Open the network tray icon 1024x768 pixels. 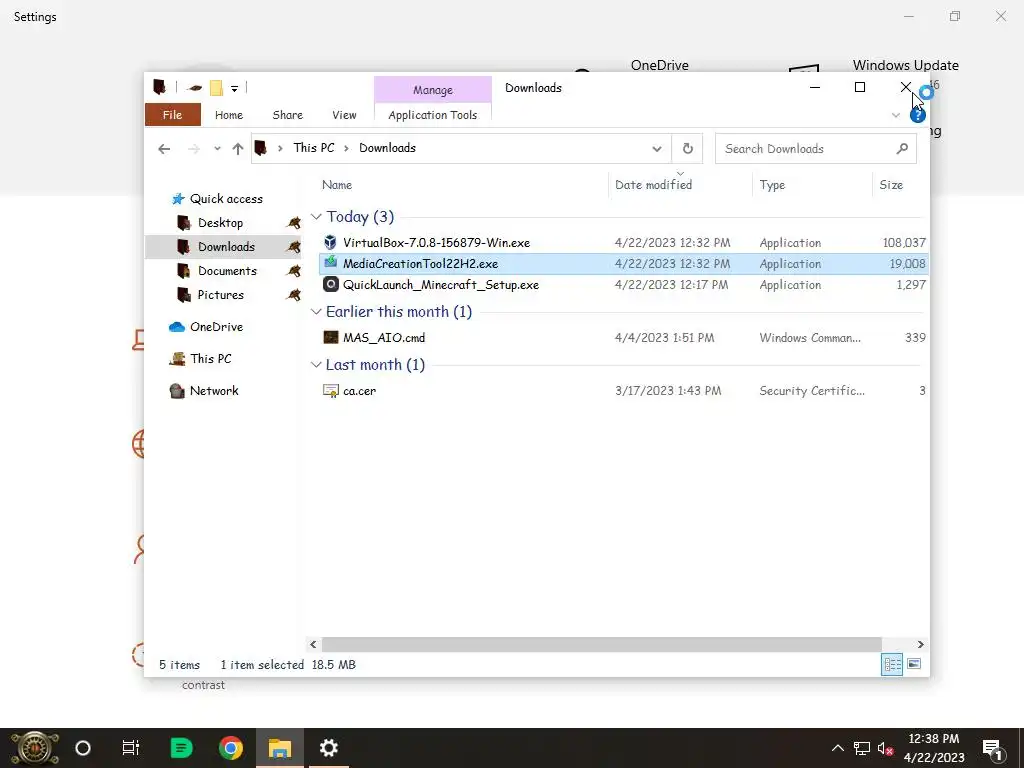(x=861, y=748)
